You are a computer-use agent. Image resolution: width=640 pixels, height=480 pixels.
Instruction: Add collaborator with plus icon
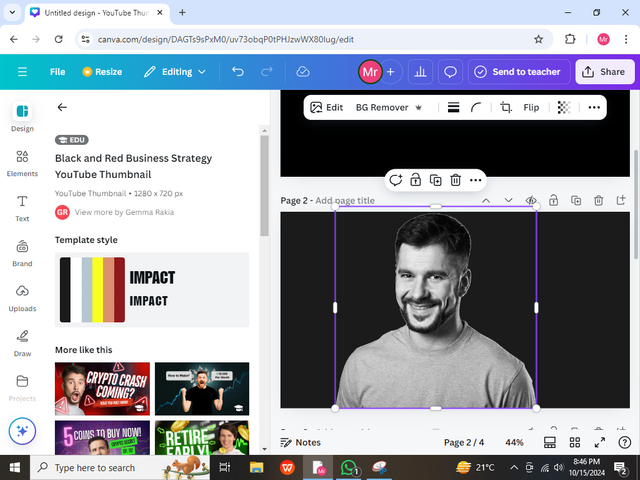point(391,72)
